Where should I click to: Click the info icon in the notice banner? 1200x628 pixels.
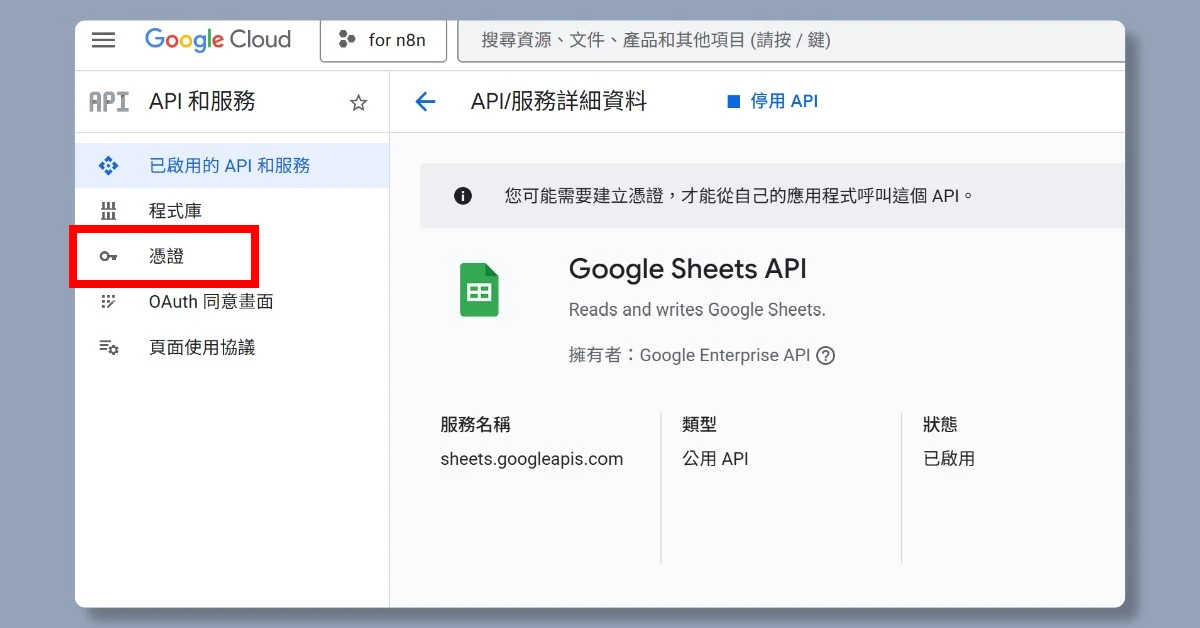tap(463, 196)
